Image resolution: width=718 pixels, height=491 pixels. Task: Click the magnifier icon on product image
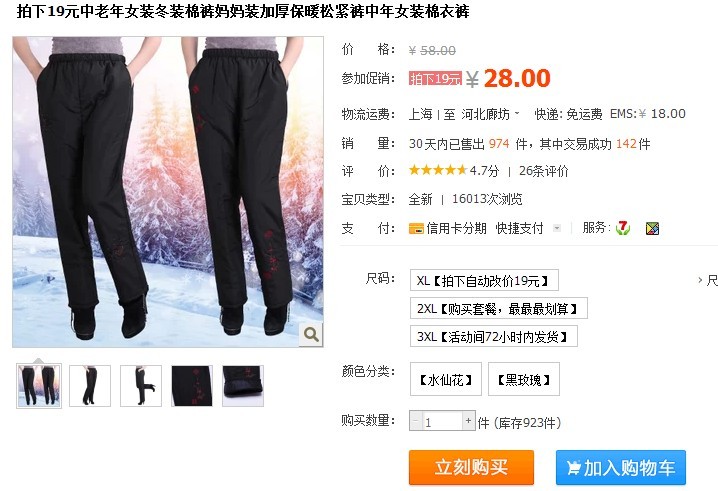[x=311, y=334]
